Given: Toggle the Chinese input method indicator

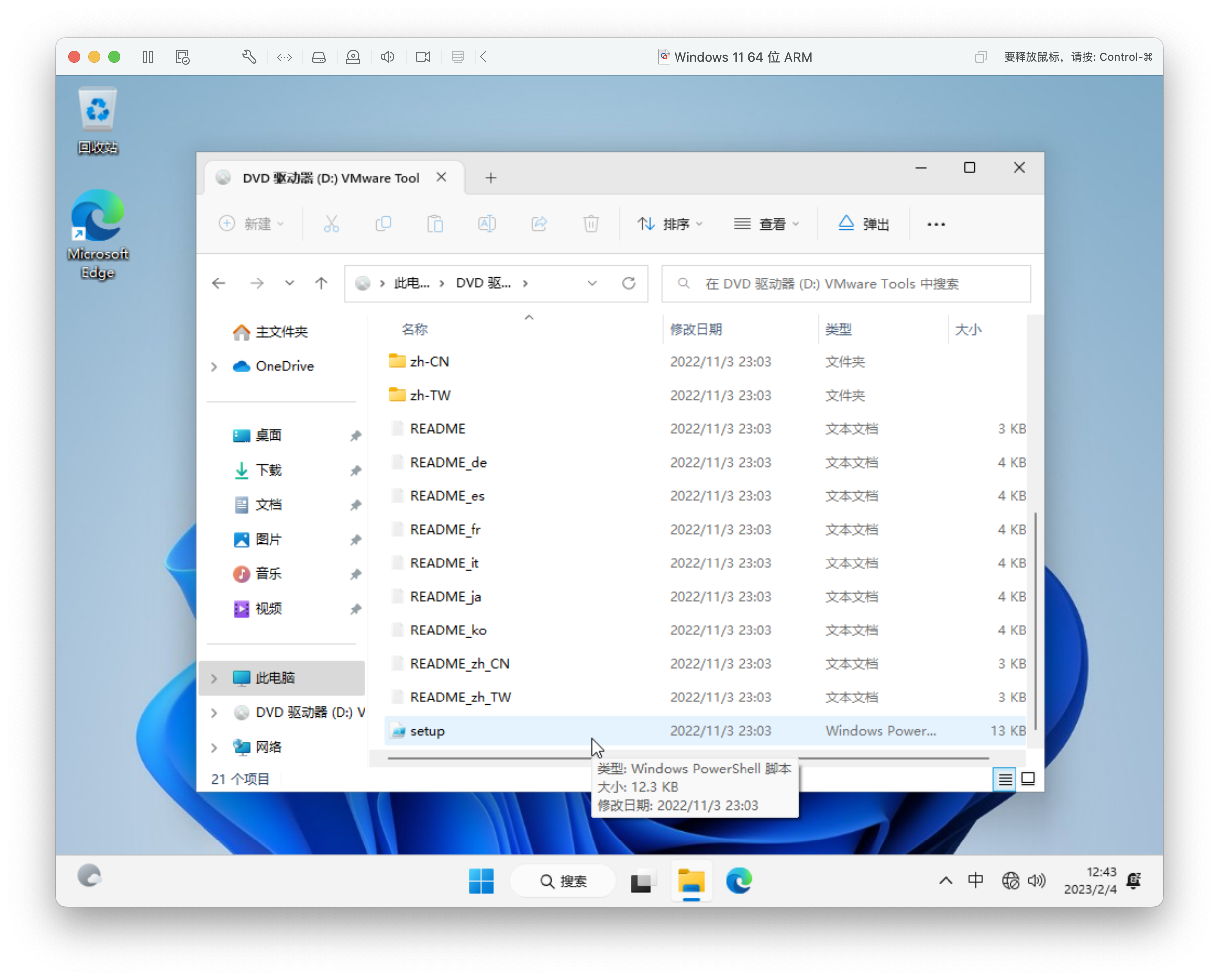Looking at the screenshot, I should click(975, 880).
